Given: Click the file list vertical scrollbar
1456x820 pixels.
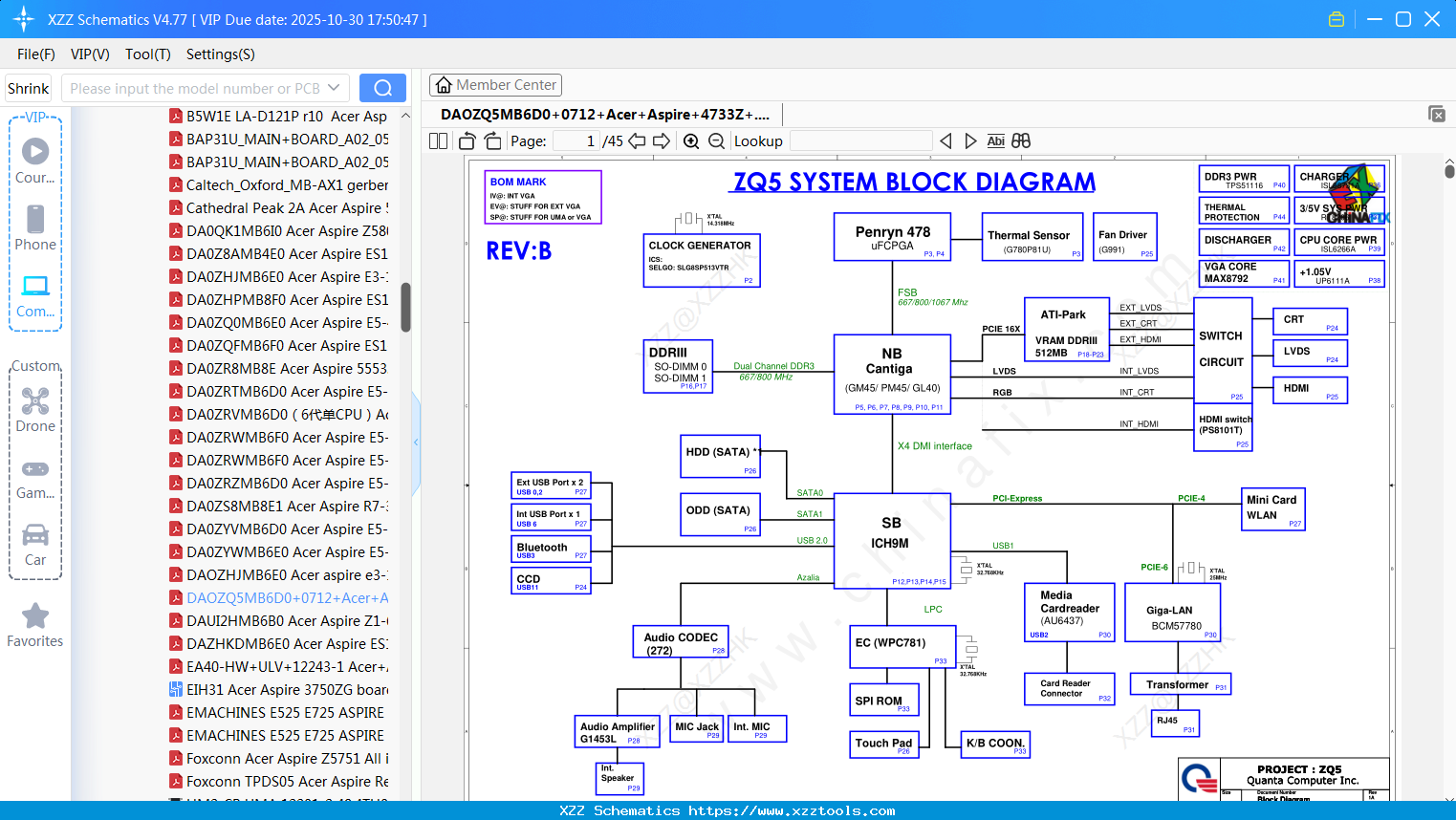Looking at the screenshot, I should [x=405, y=306].
